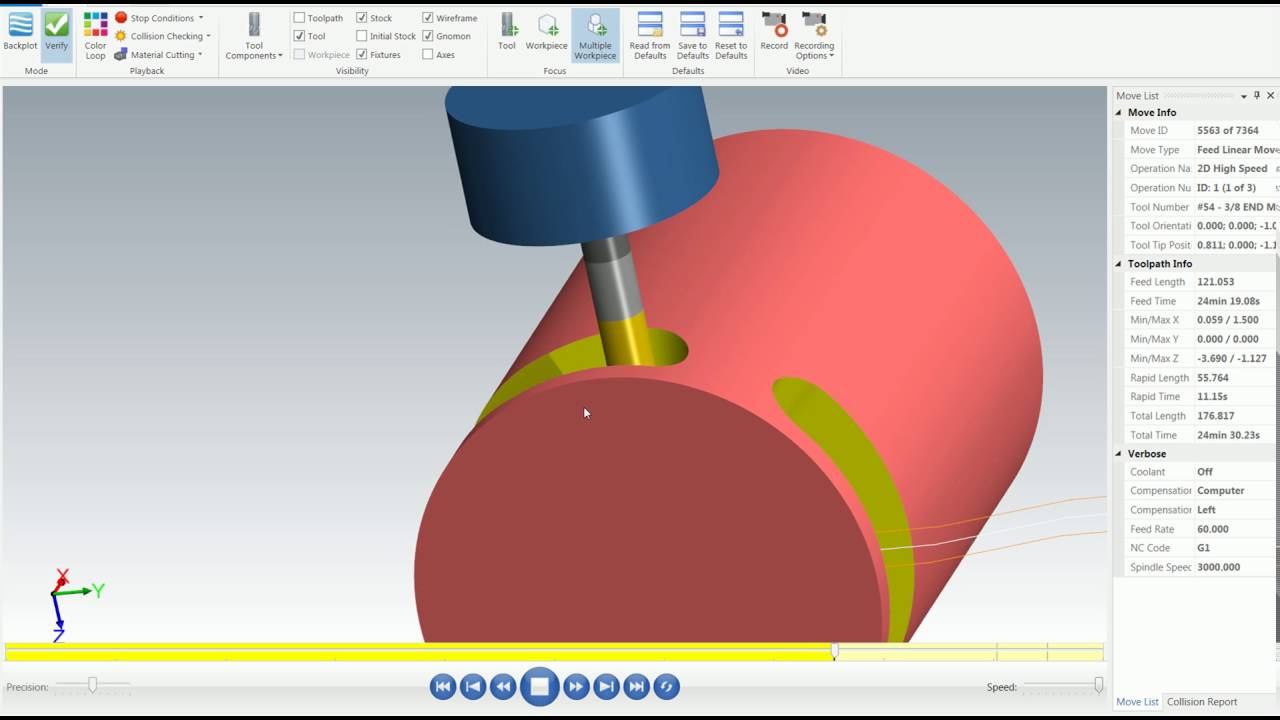Disable the Wireframe checkbox
This screenshot has width=1280, height=720.
(x=428, y=18)
